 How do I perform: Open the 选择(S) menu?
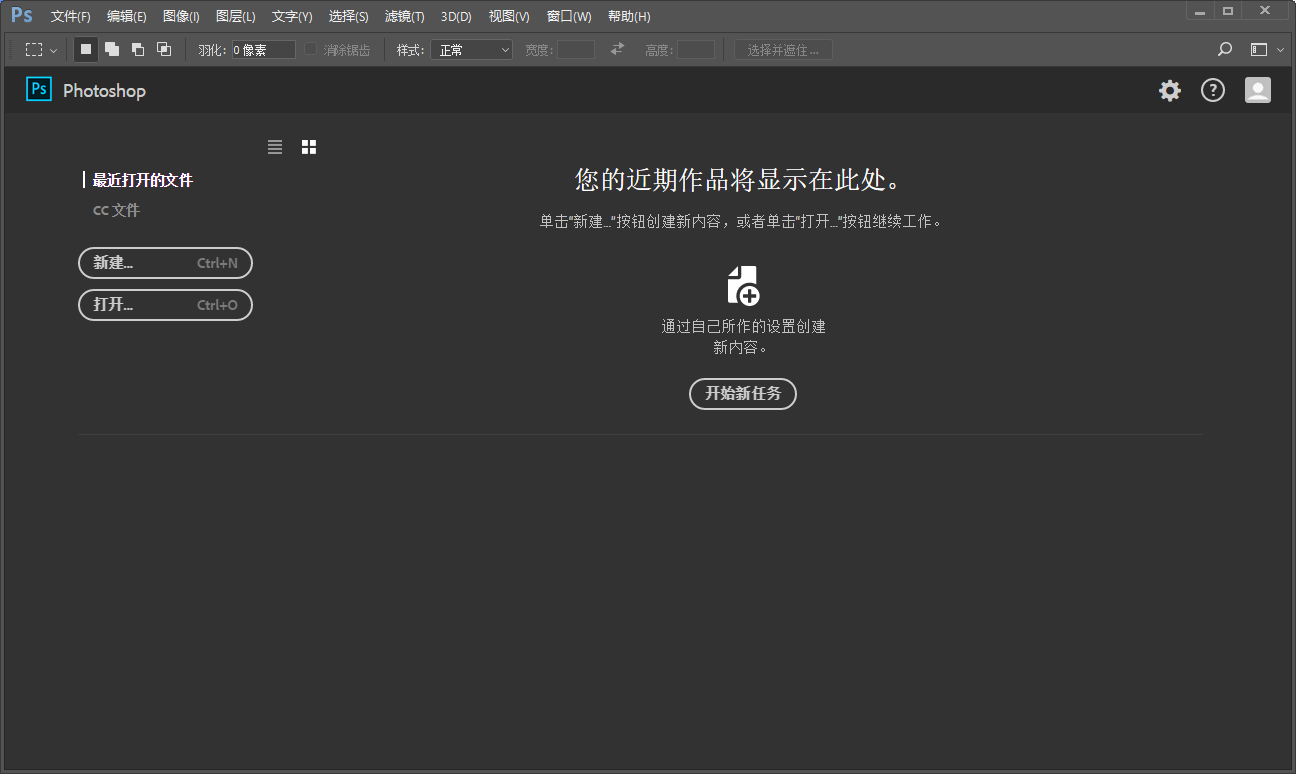348,16
